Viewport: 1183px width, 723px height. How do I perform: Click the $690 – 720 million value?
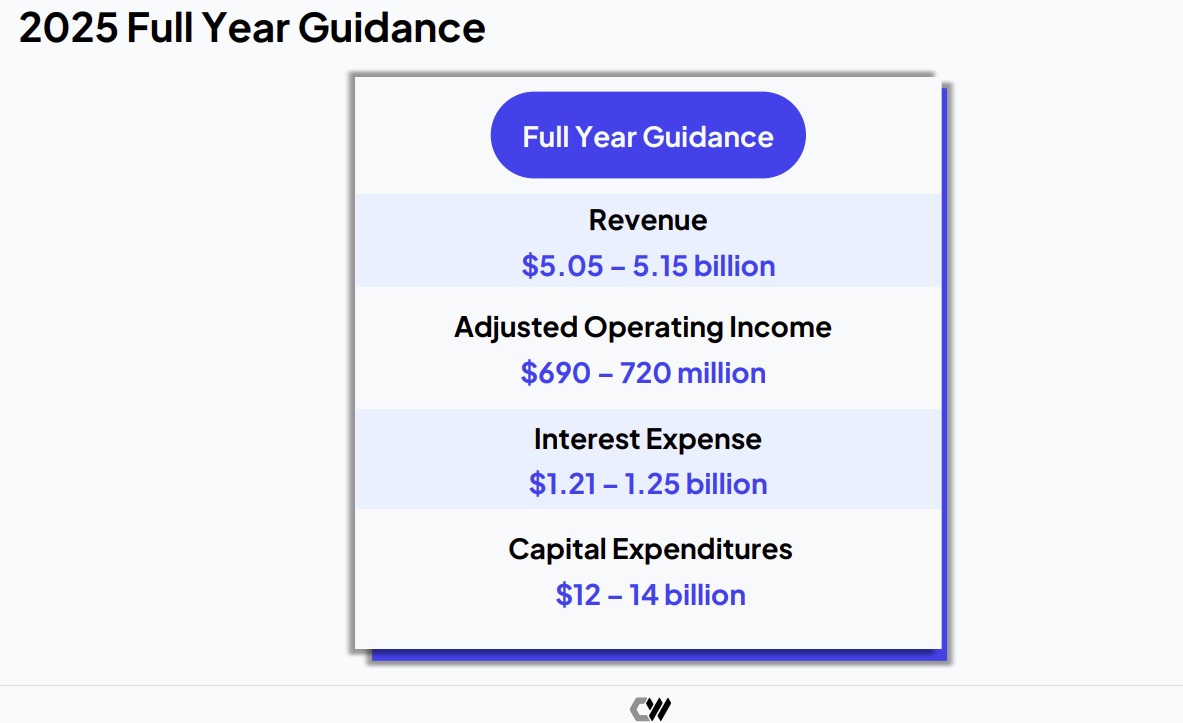click(643, 373)
